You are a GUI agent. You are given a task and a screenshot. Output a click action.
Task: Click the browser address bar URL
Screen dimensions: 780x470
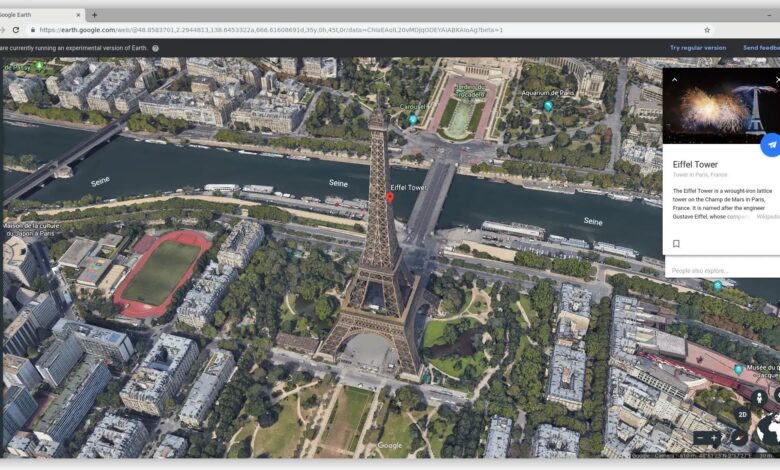pyautogui.click(x=271, y=30)
